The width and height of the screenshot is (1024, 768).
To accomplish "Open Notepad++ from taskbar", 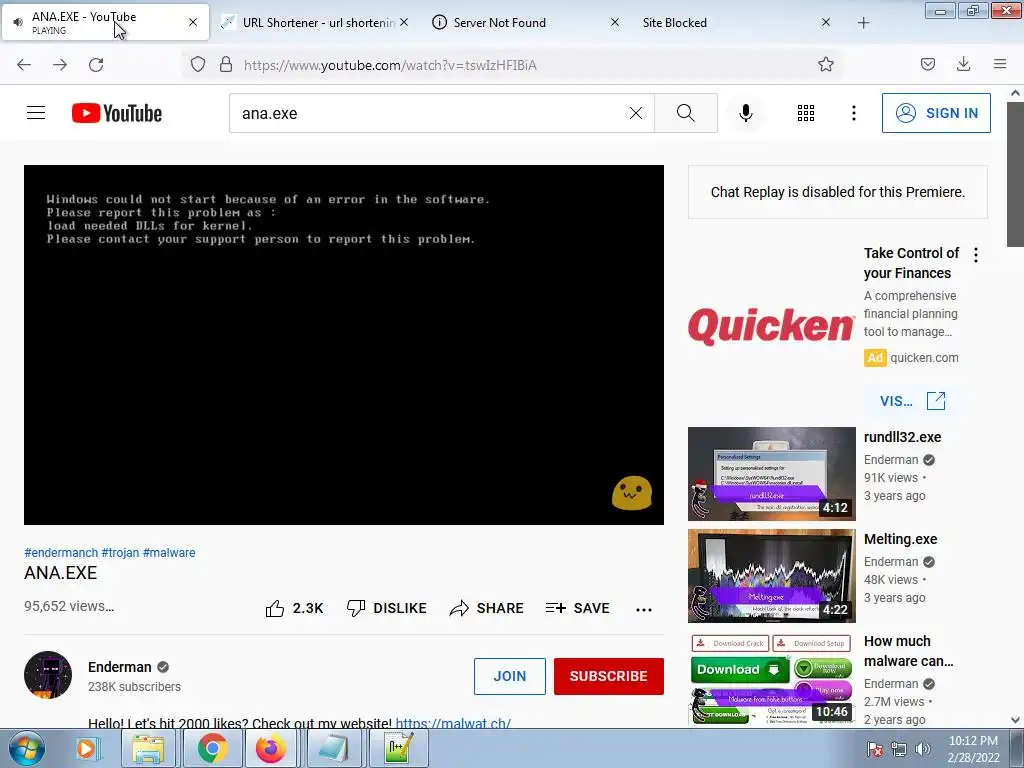I will (x=398, y=748).
